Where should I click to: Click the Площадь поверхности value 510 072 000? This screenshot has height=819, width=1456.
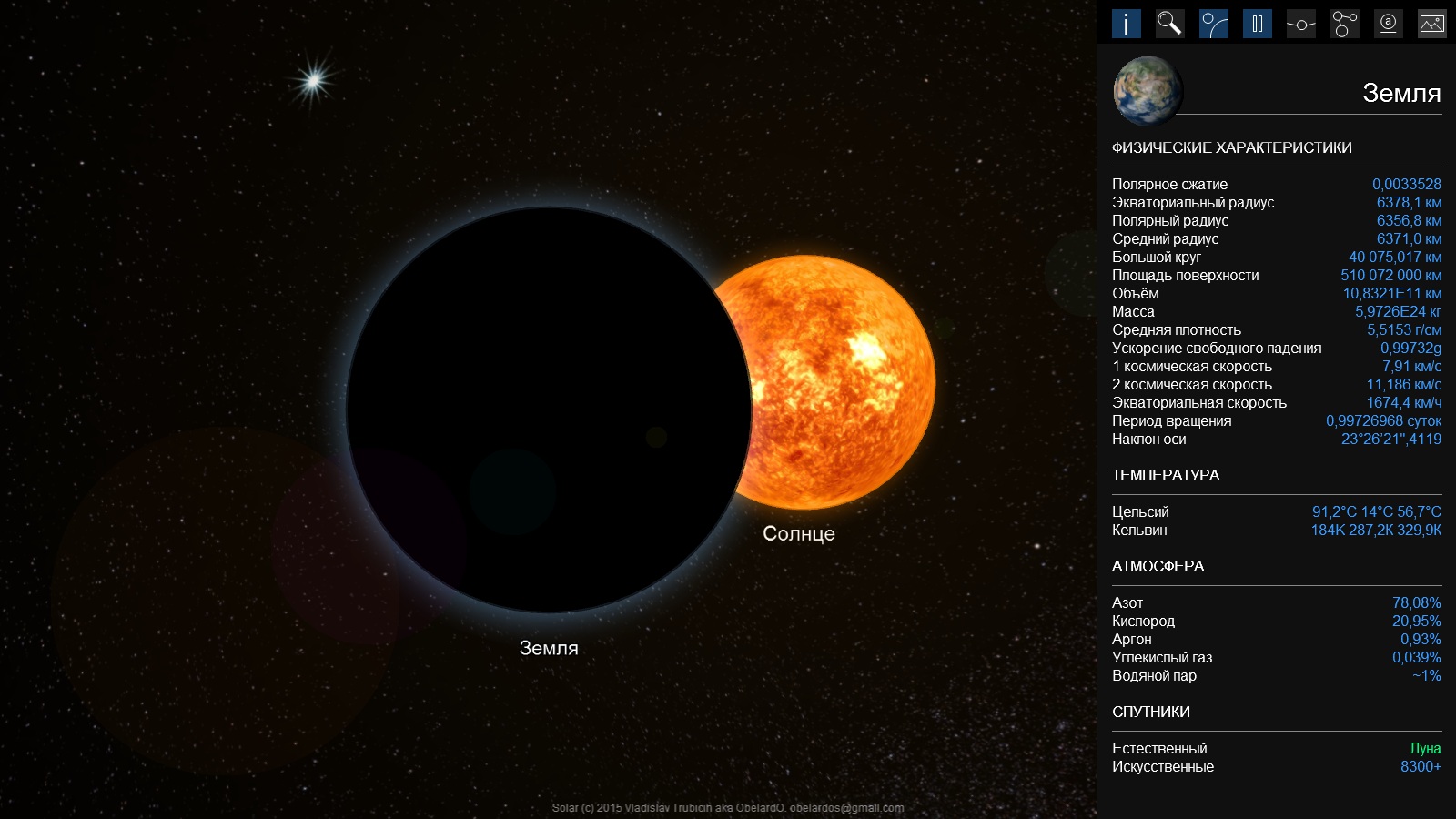tap(1390, 275)
